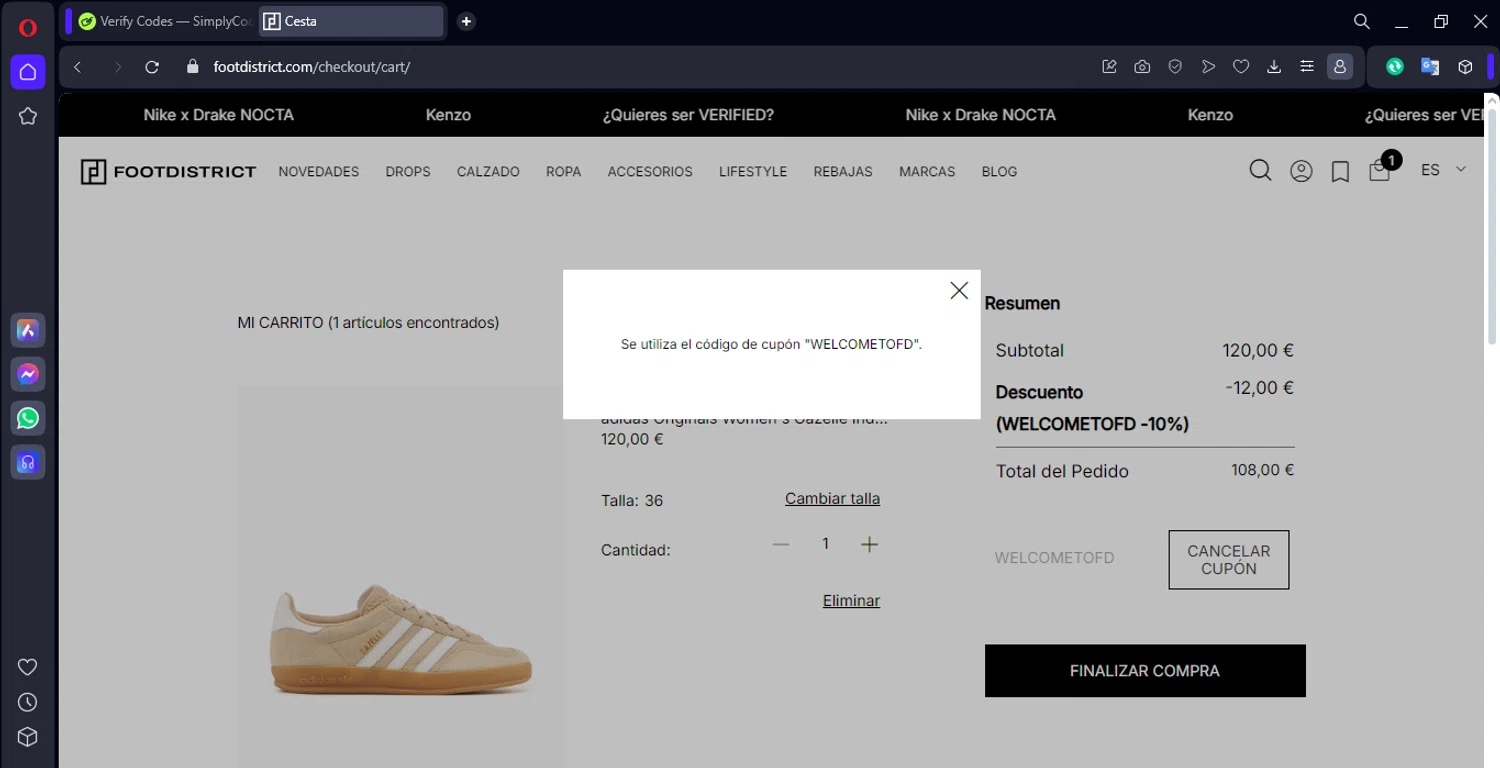Open the MARCAS menu

(927, 172)
